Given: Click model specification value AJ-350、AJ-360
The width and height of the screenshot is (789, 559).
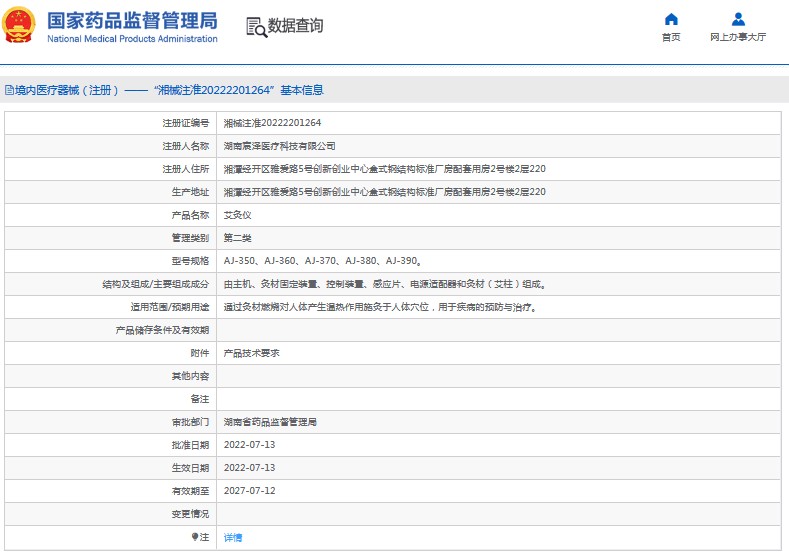Looking at the screenshot, I should click(x=323, y=261).
